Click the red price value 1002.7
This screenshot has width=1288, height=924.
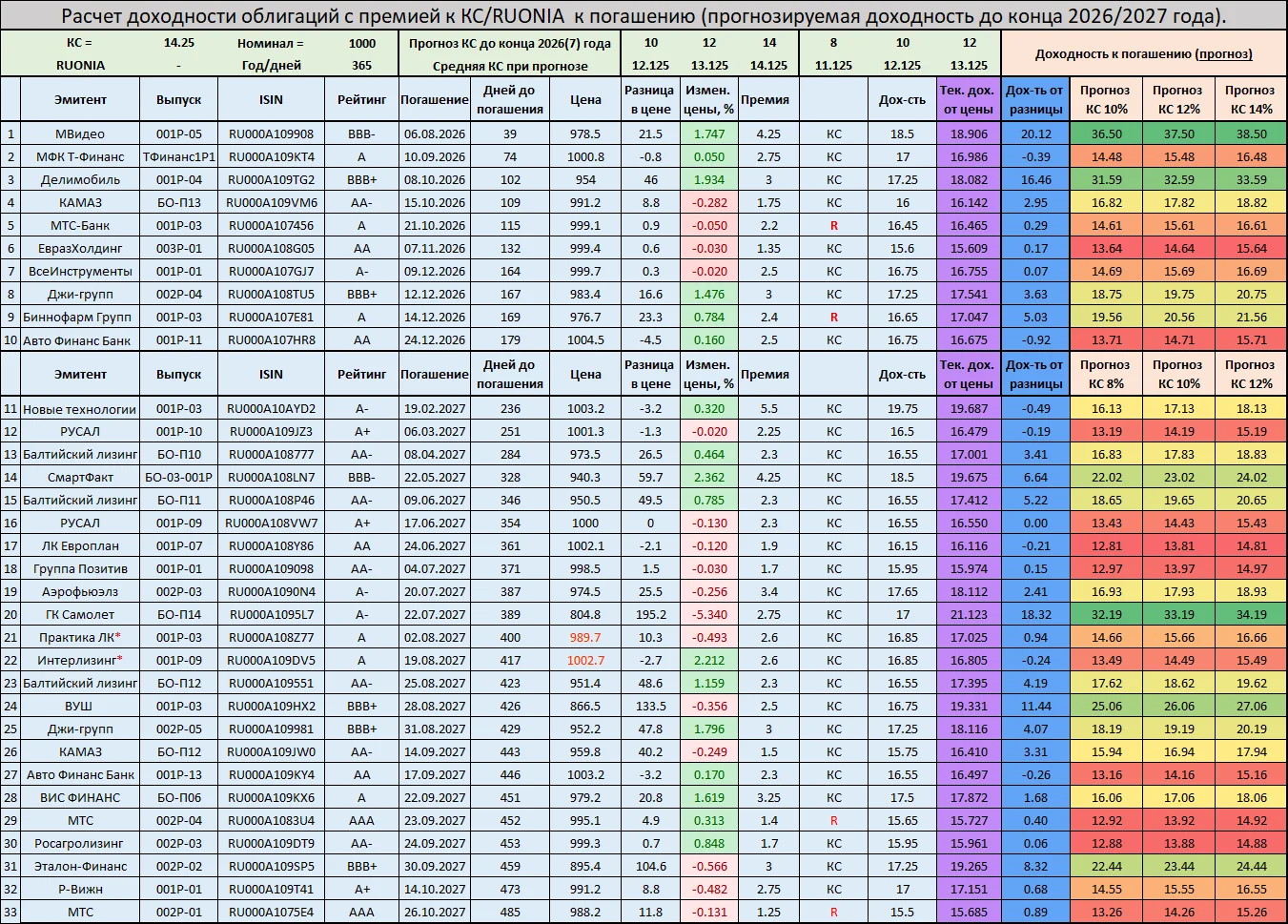(x=585, y=661)
